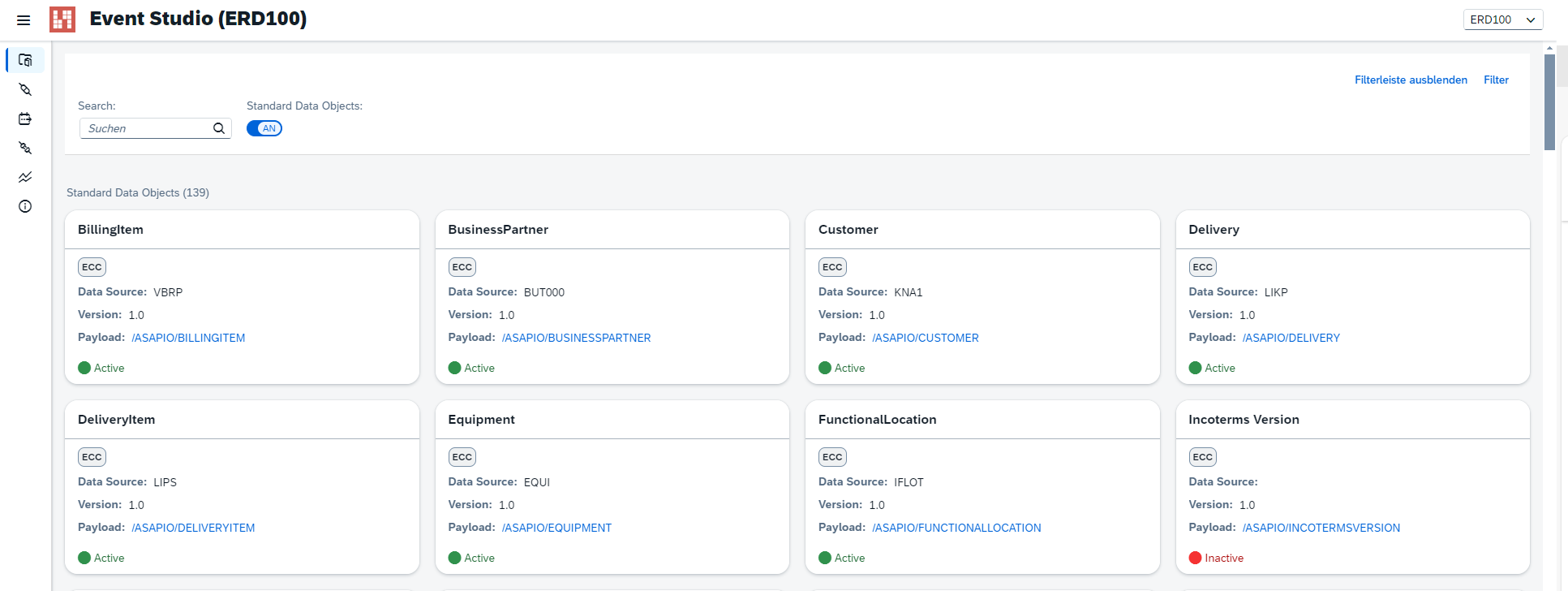The image size is (1568, 591).
Task: Select the Incoterms Version card title
Action: tap(1244, 420)
